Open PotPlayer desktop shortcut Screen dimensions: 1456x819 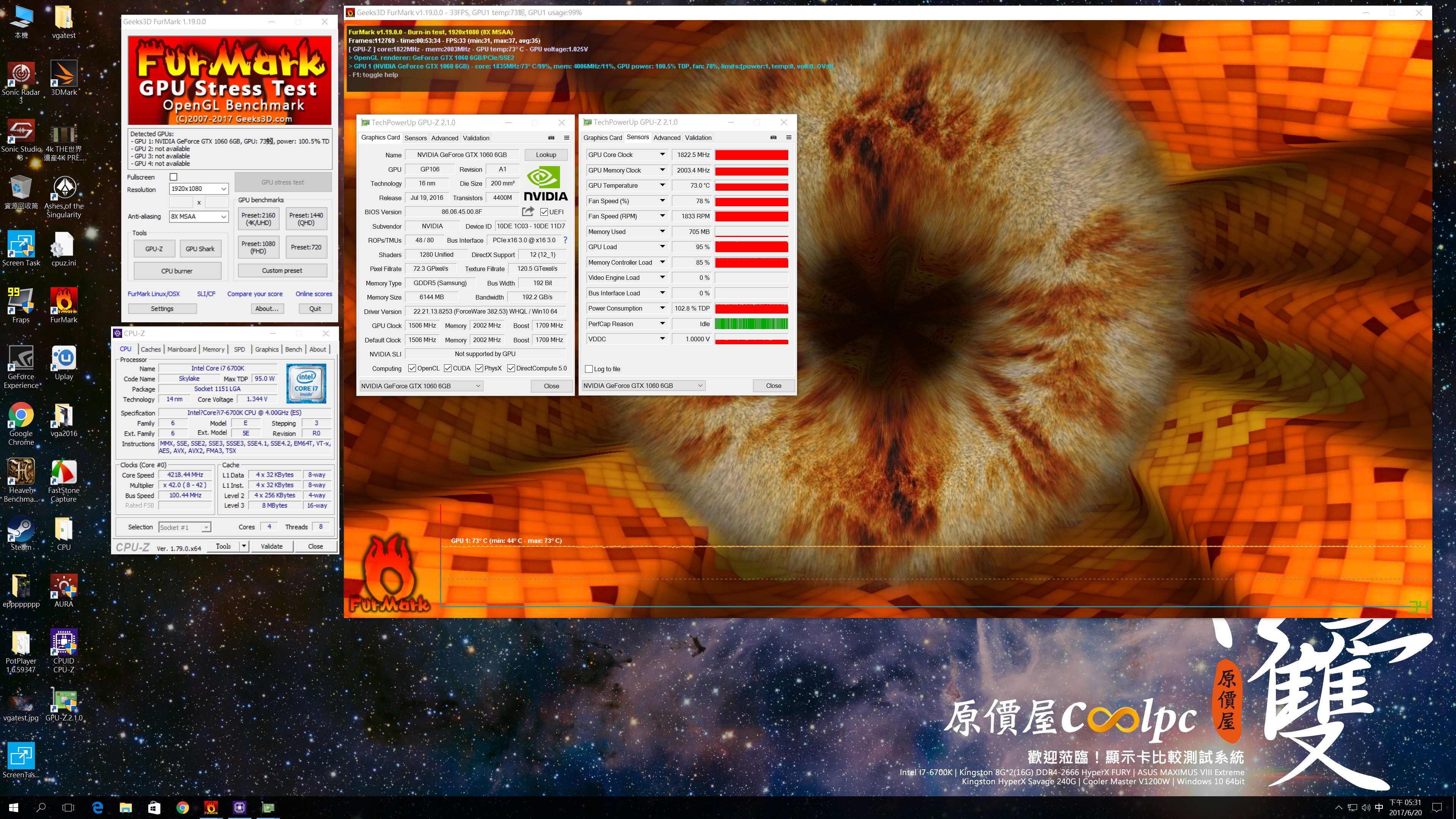[21, 652]
